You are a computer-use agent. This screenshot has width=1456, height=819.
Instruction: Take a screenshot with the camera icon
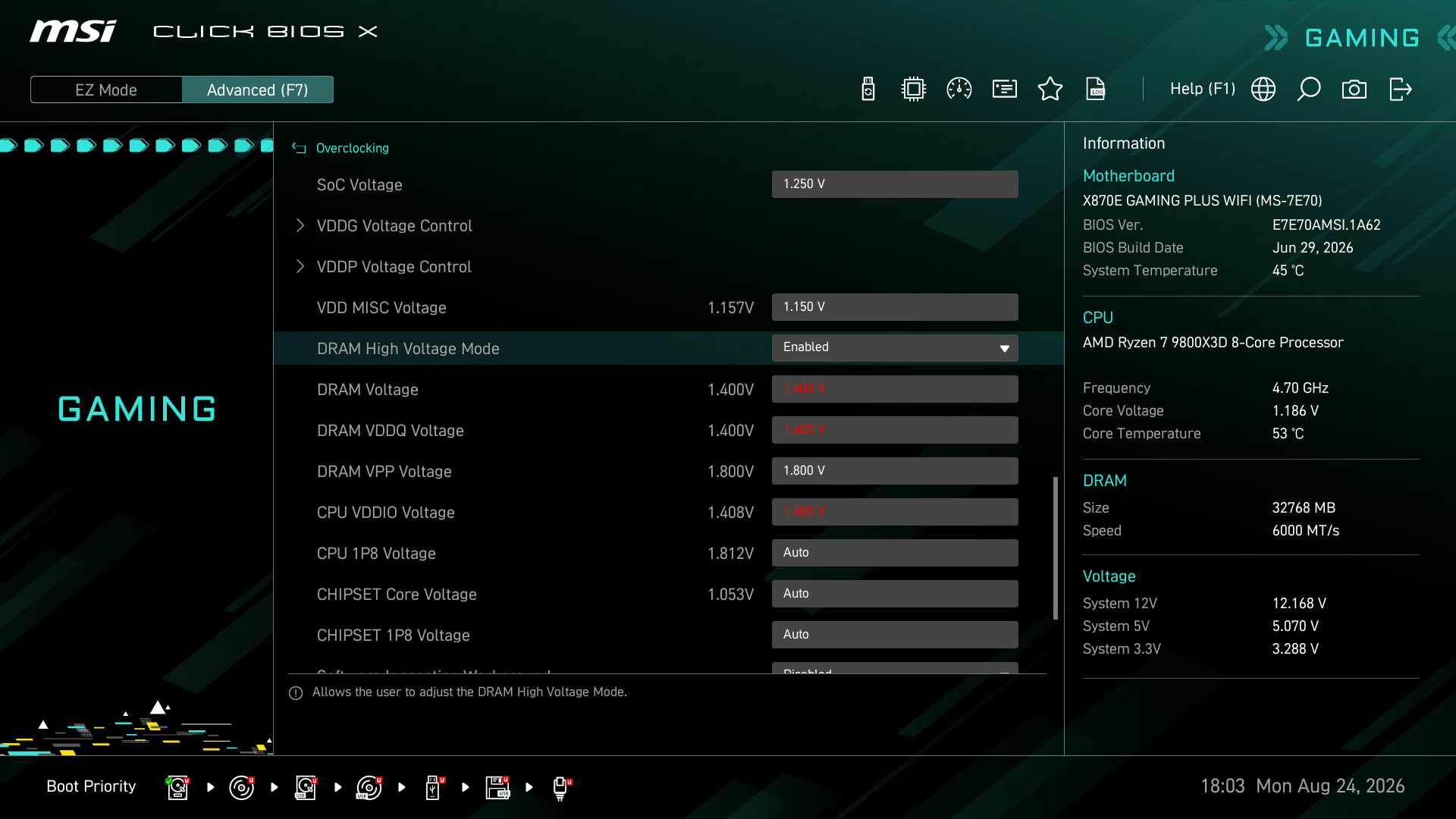1354,89
